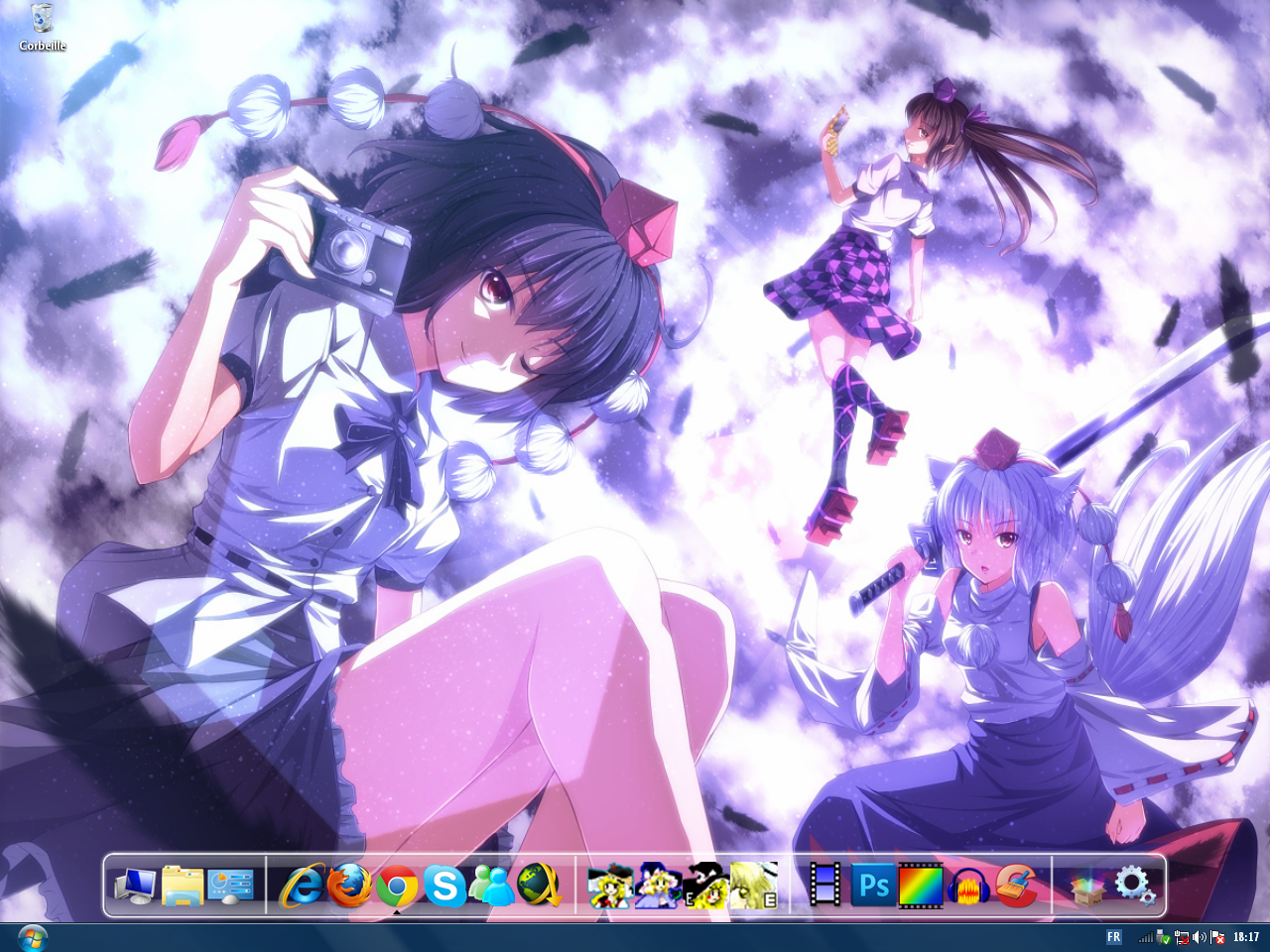Click the 18:17 taskbar clock

[x=1246, y=937]
